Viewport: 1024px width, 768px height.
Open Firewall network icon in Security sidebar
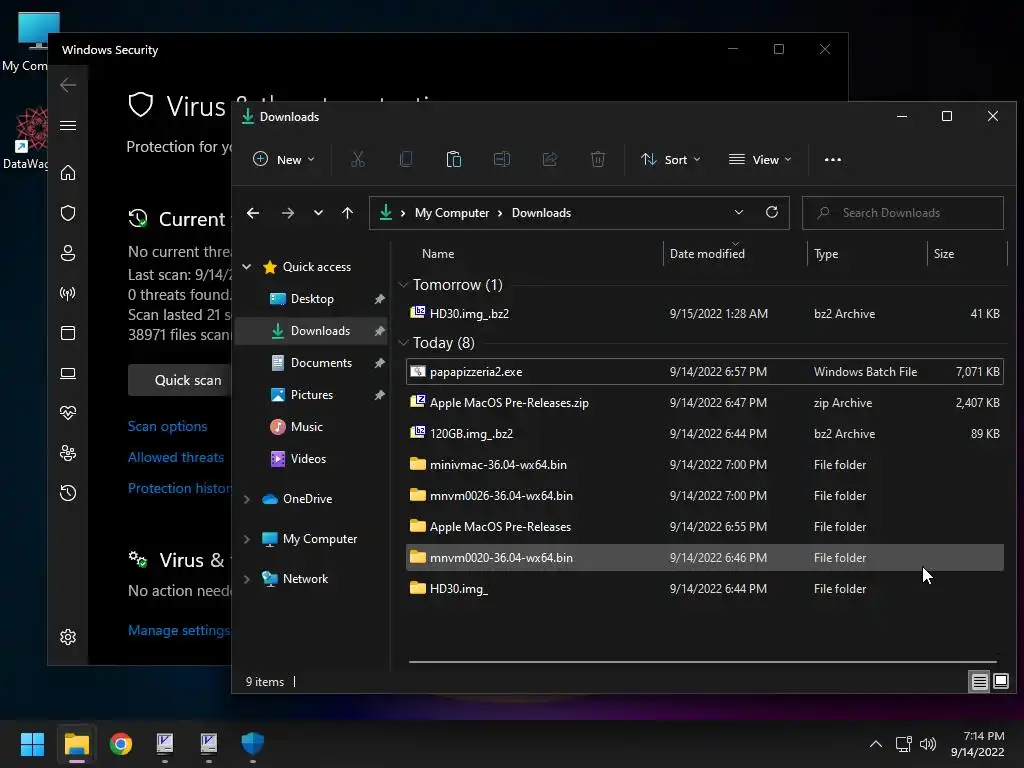pos(68,293)
